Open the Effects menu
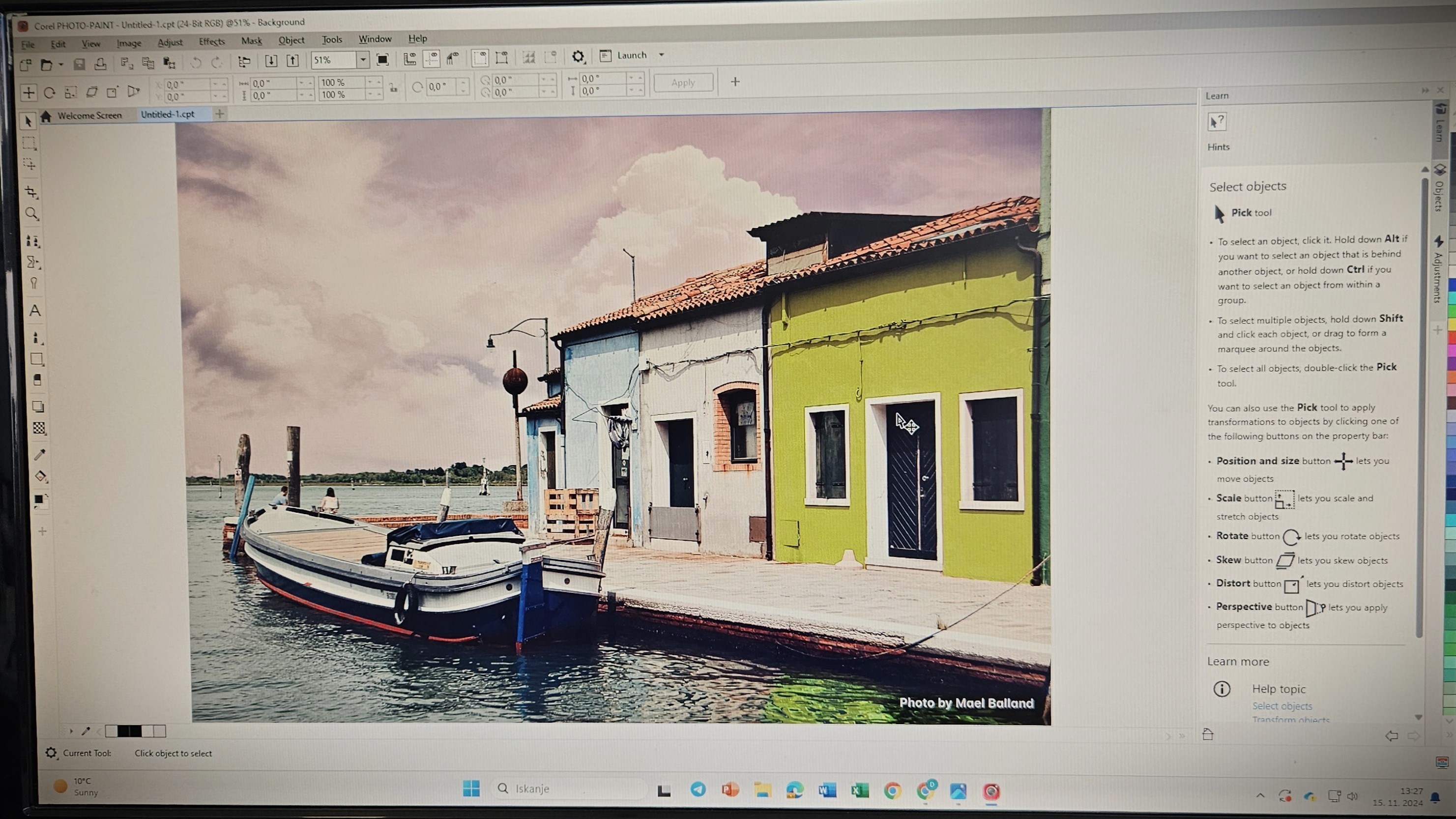This screenshot has height=819, width=1456. coord(212,41)
